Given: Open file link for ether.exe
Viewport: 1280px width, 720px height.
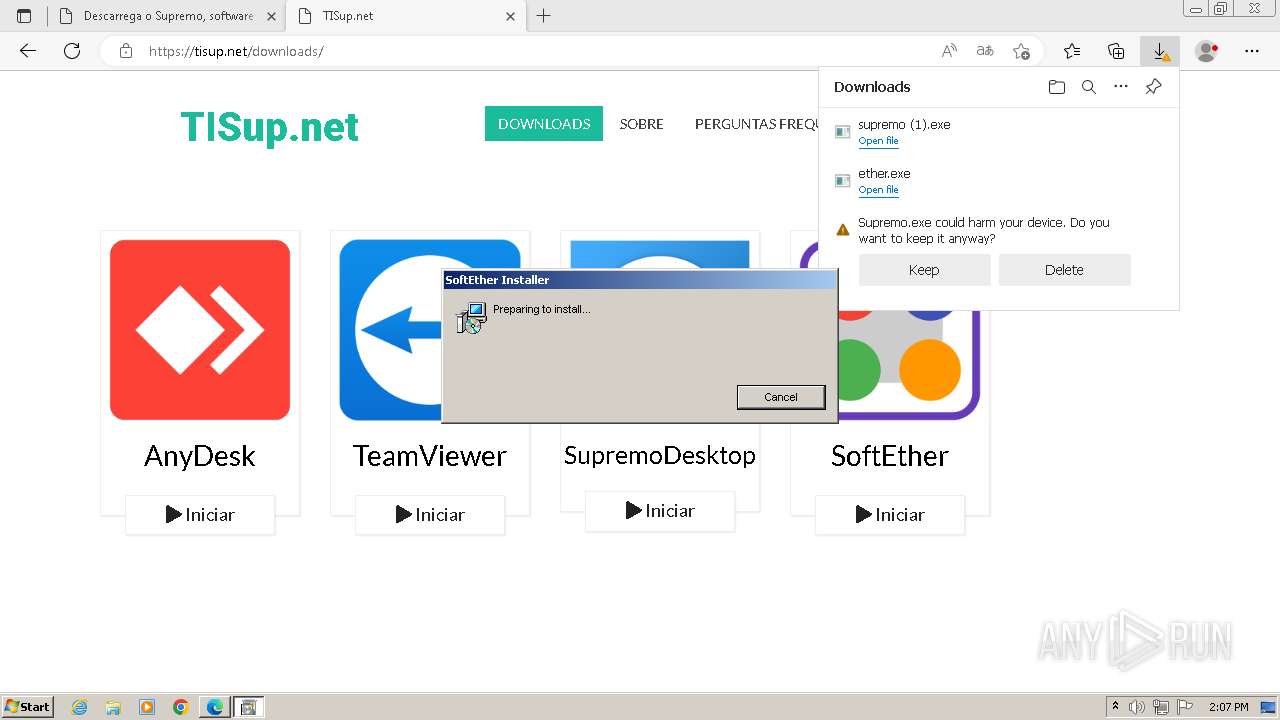Looking at the screenshot, I should tap(878, 190).
